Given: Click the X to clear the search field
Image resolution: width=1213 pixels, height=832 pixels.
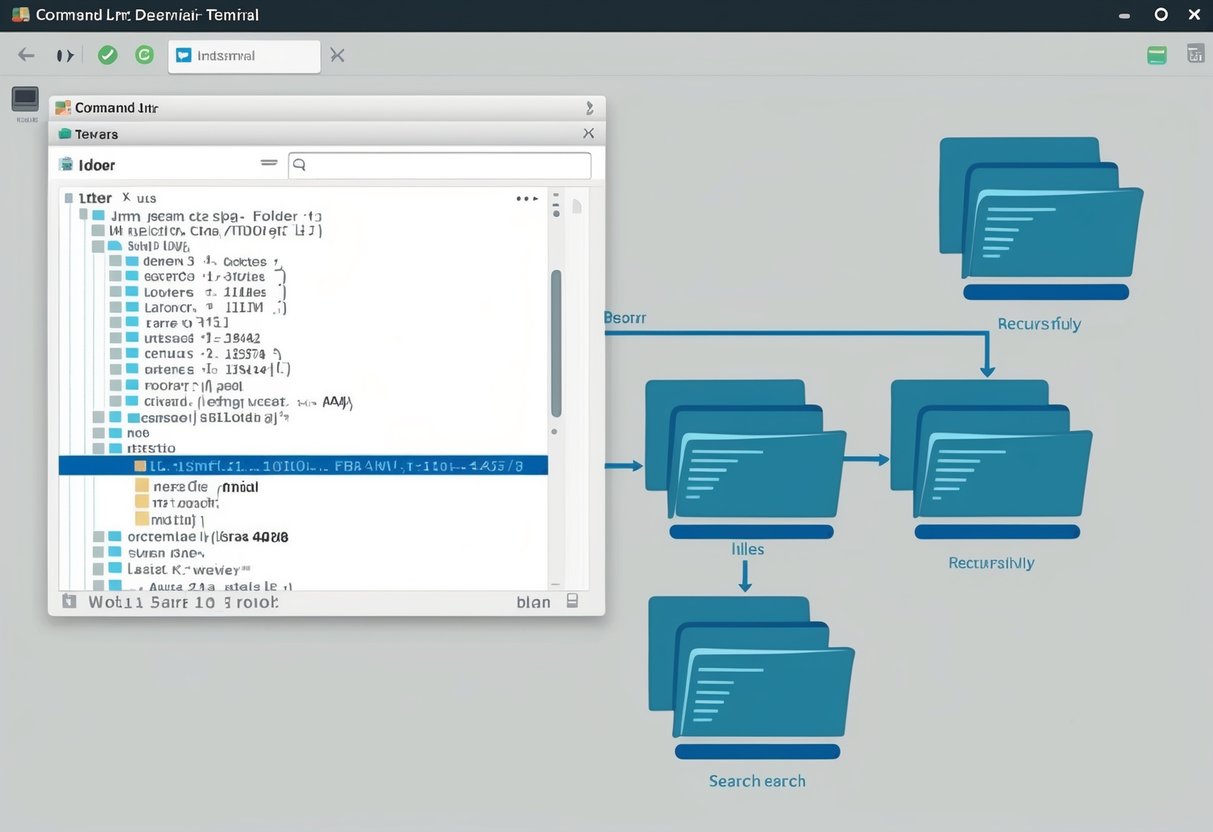Looking at the screenshot, I should 337,55.
